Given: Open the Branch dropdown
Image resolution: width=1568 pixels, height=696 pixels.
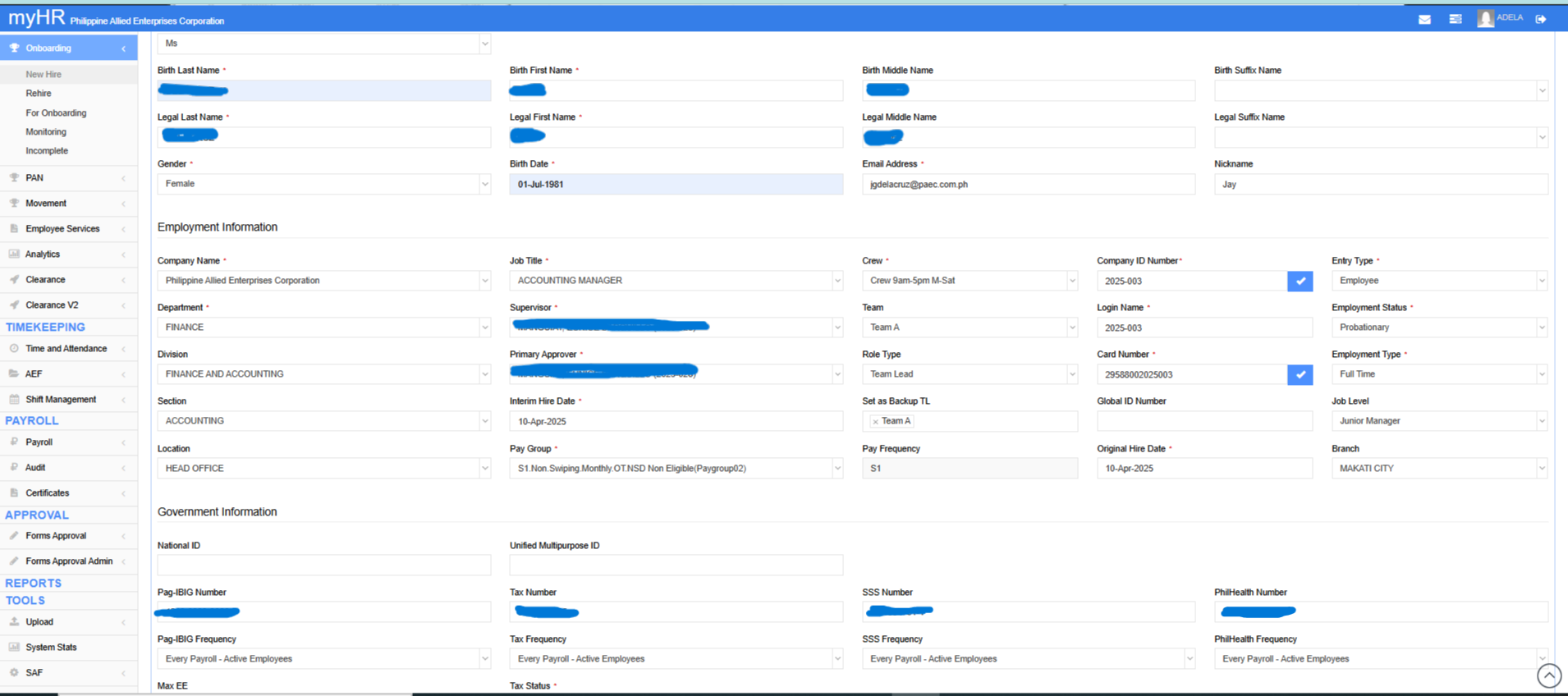Looking at the screenshot, I should [1440, 469].
